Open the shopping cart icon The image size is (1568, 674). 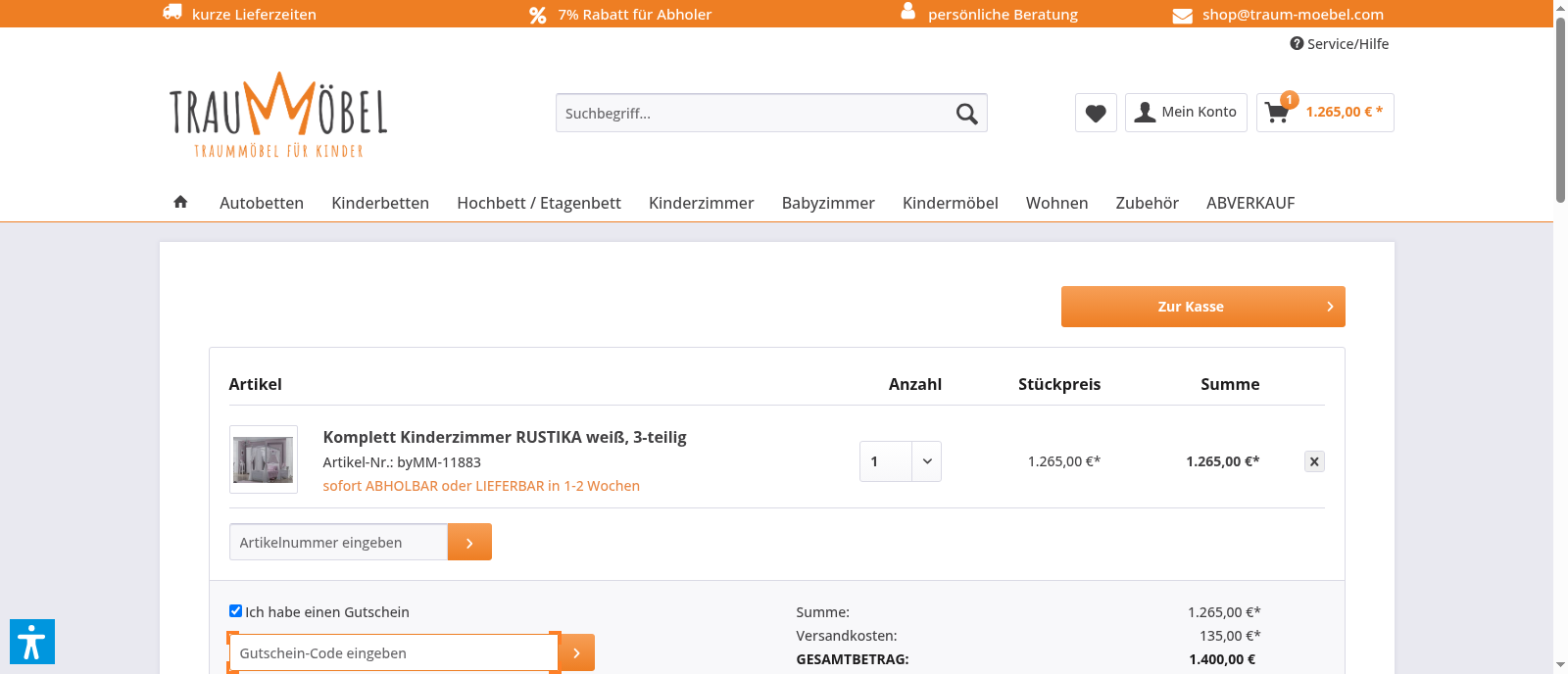[x=1277, y=113]
